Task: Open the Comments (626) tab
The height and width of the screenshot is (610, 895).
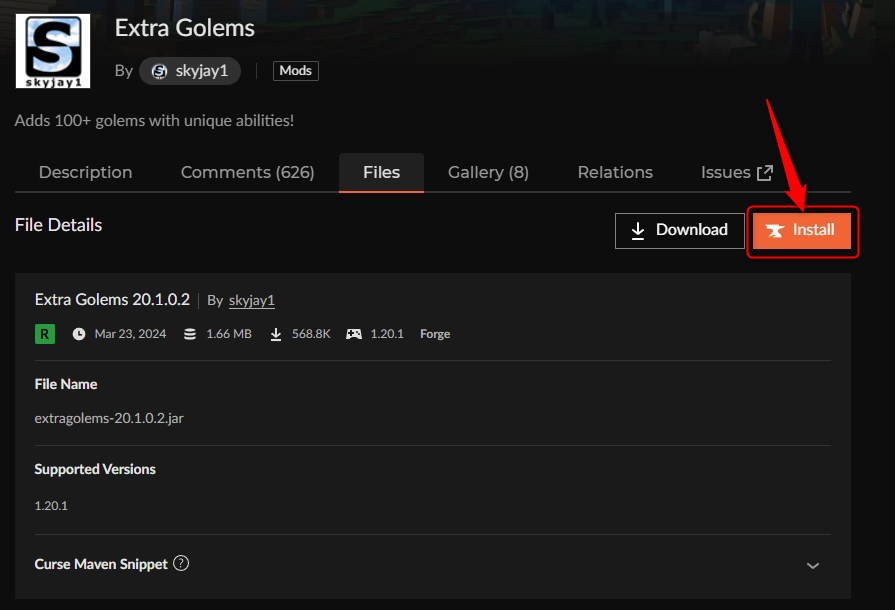Action: coord(248,172)
